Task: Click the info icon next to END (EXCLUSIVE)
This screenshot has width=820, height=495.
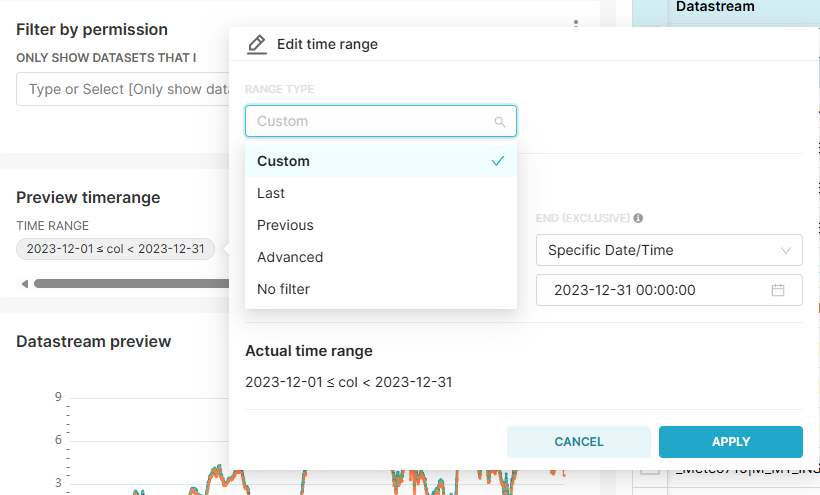Action: tap(638, 218)
